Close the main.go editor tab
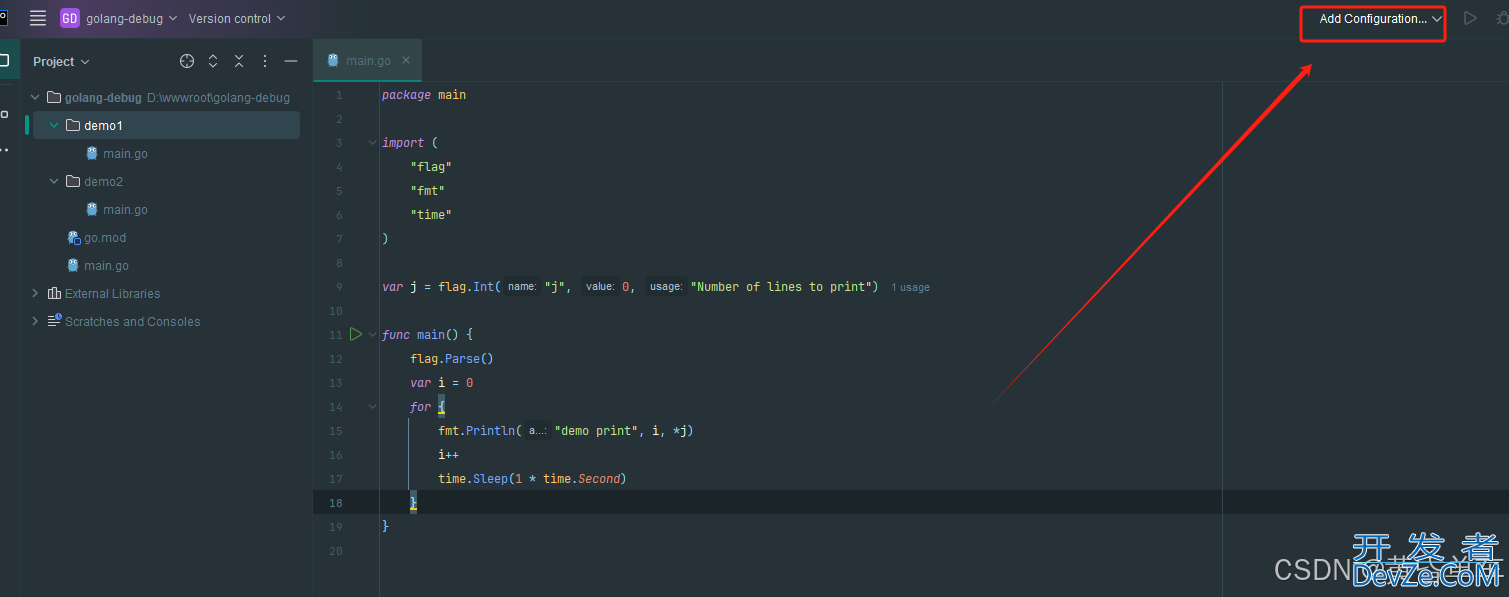 pyautogui.click(x=406, y=60)
